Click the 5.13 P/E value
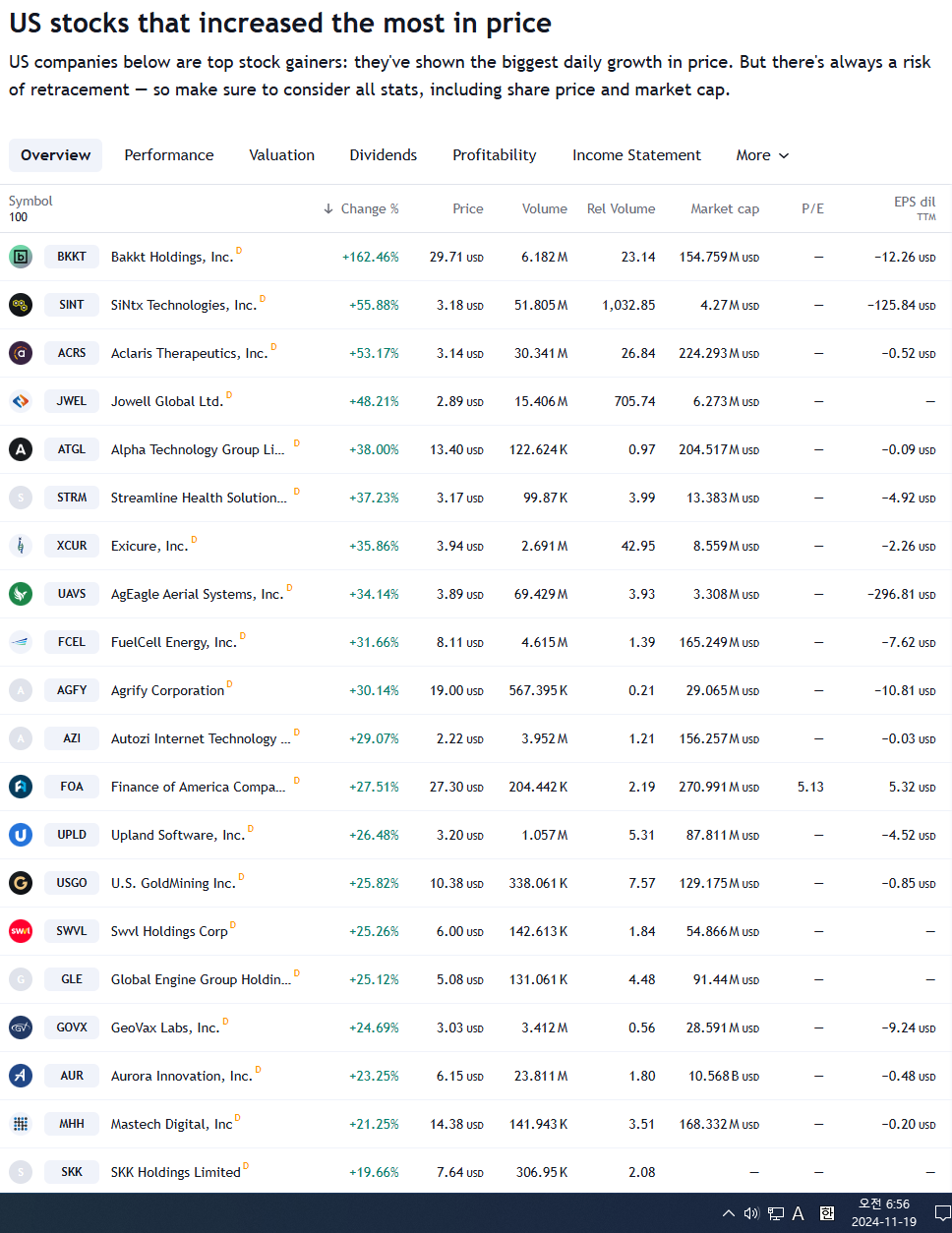This screenshot has height=1233, width=952. [811, 787]
